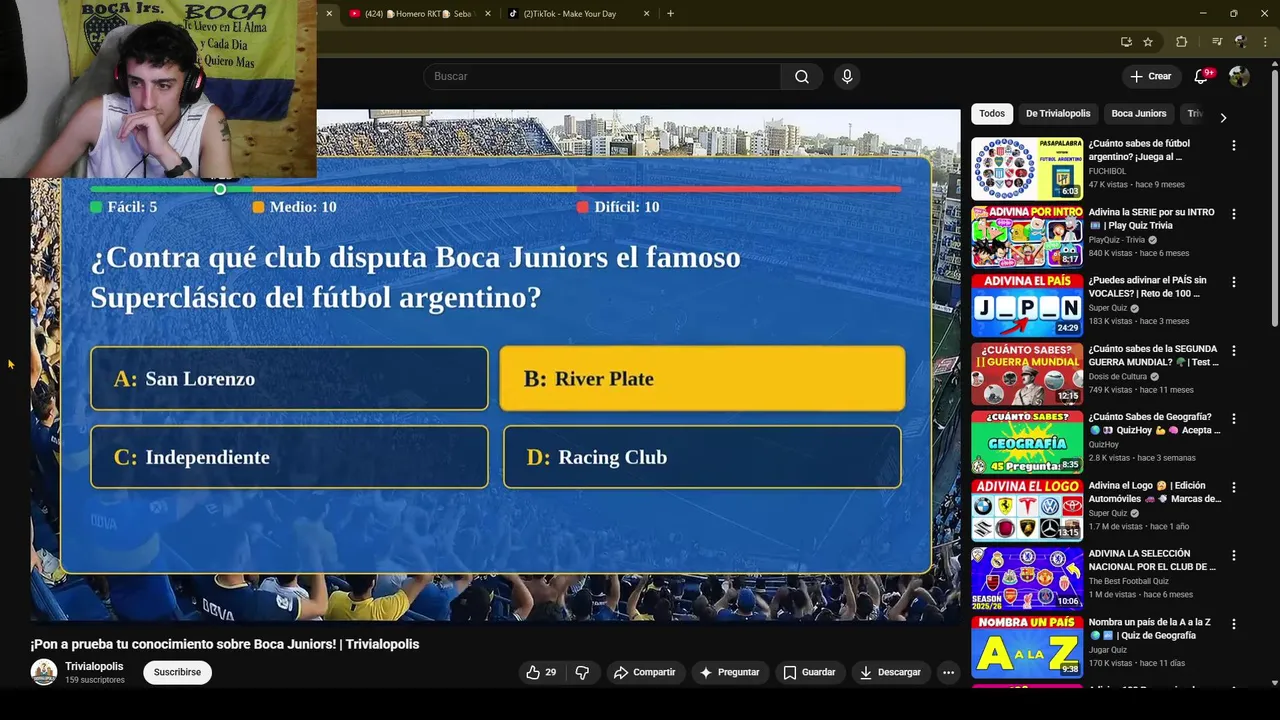Open options for Adivina el Logo video
Viewport: 1280px width, 720px height.
pos(1233,487)
